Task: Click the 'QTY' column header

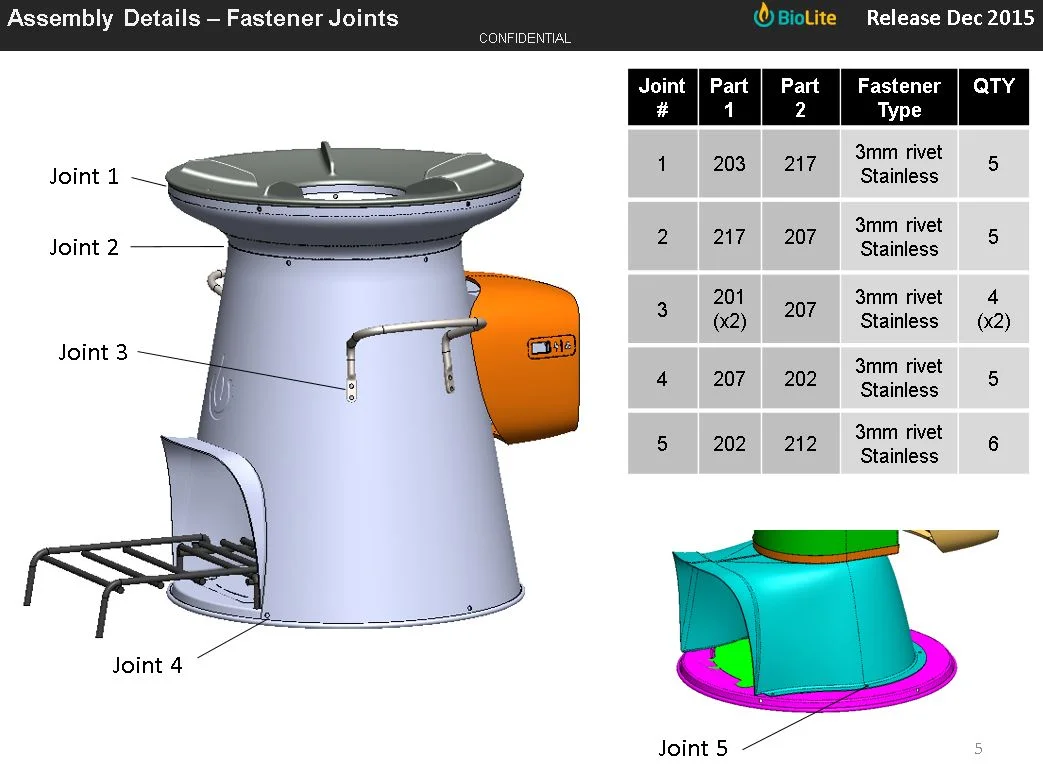Action: pos(994,97)
